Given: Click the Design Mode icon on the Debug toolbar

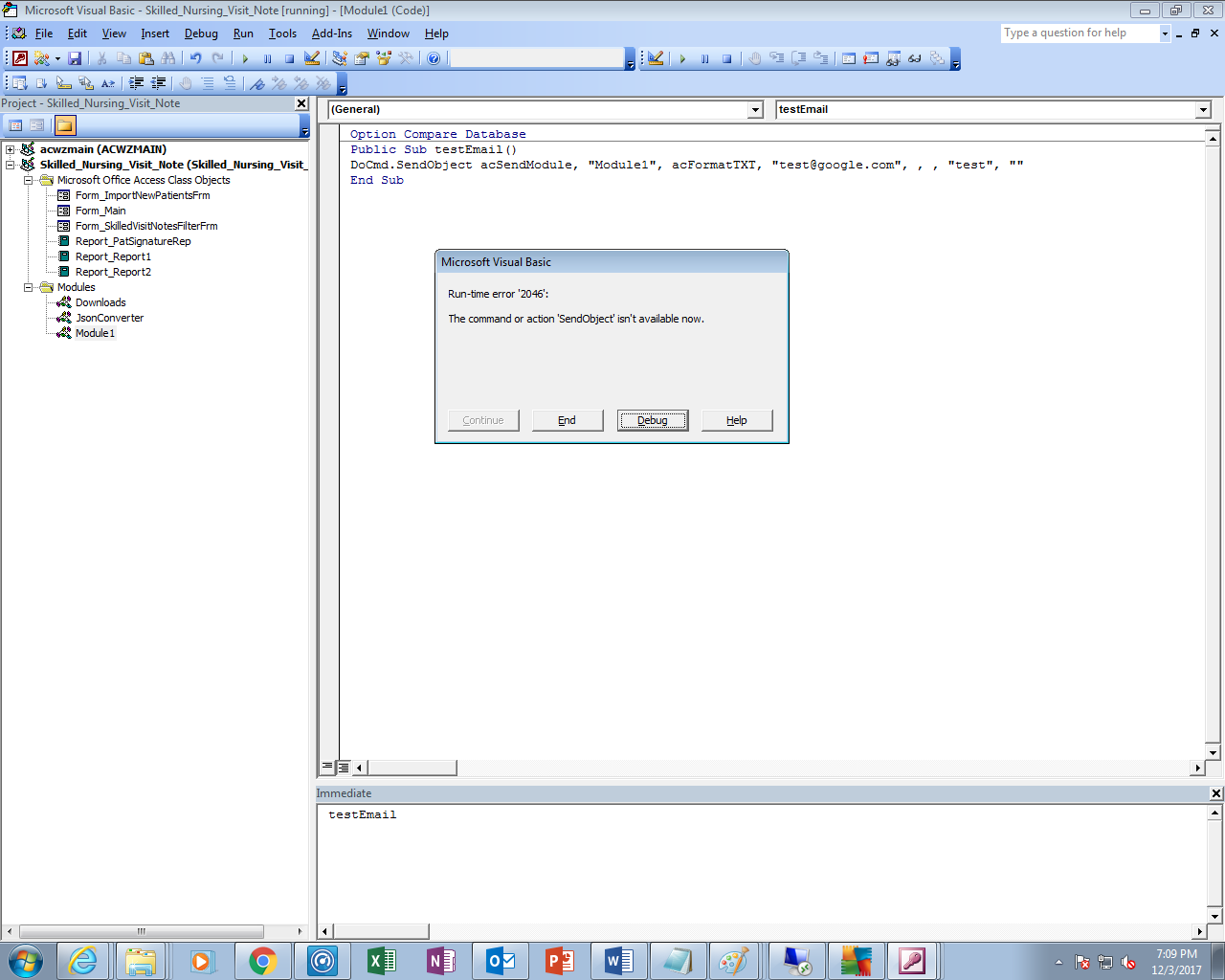Looking at the screenshot, I should (656, 58).
